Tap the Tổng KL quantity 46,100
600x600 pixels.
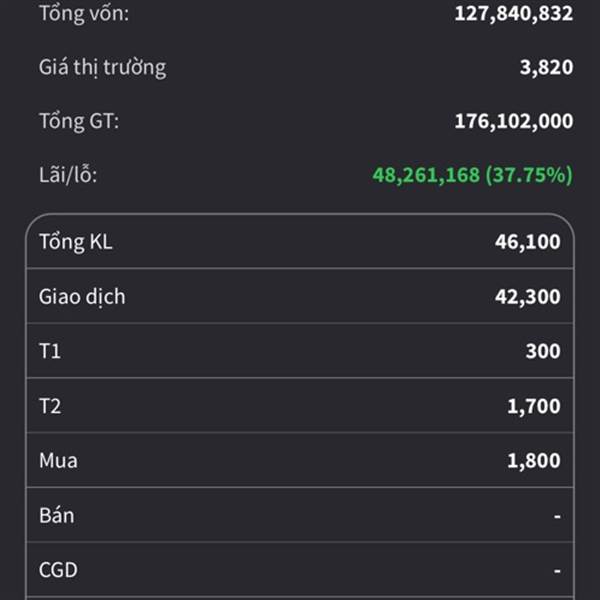coord(527,242)
